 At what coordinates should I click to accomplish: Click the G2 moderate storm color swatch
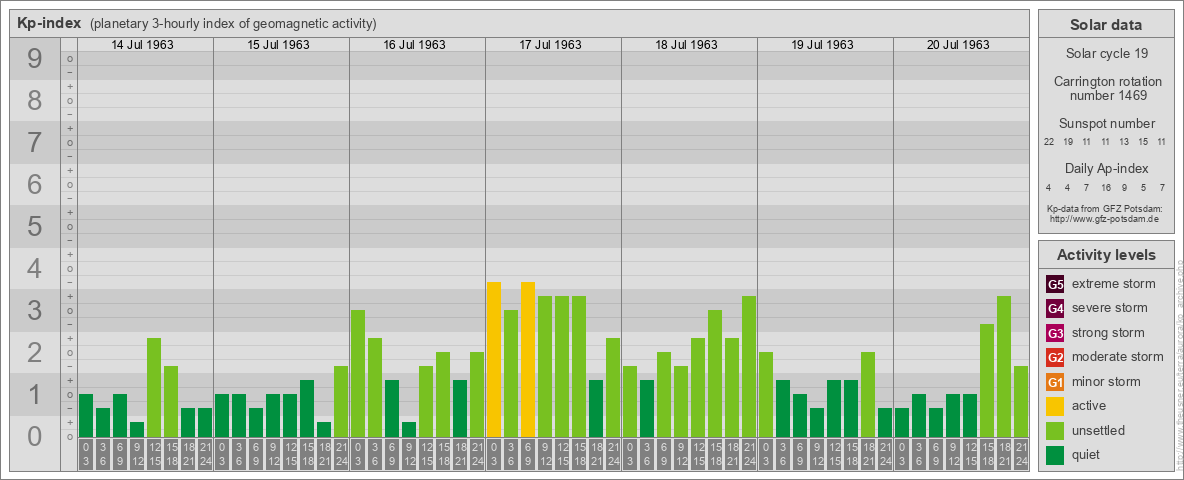[x=1055, y=357]
